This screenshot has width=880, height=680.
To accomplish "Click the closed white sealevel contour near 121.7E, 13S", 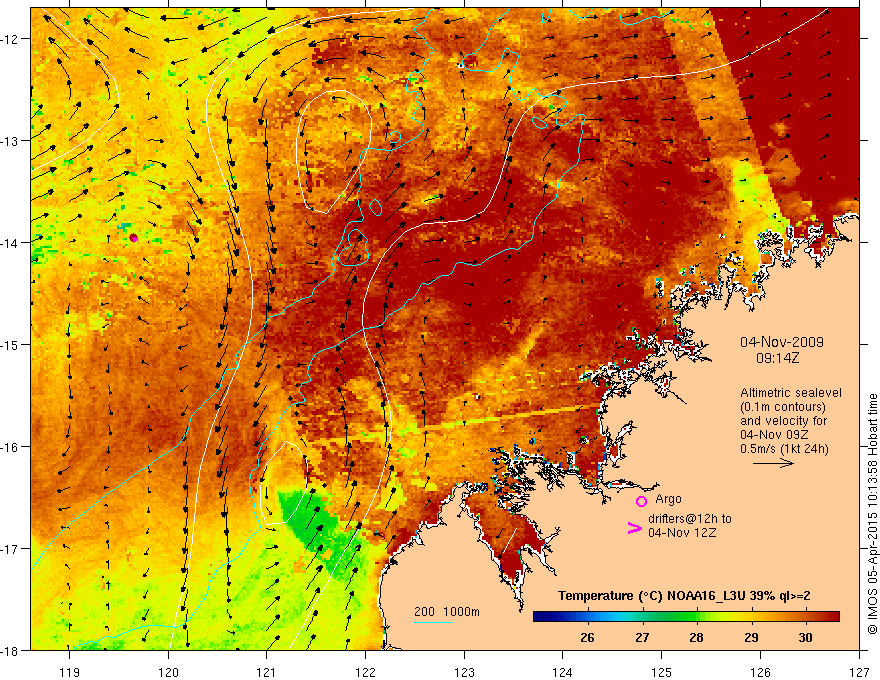I will pos(334,151).
